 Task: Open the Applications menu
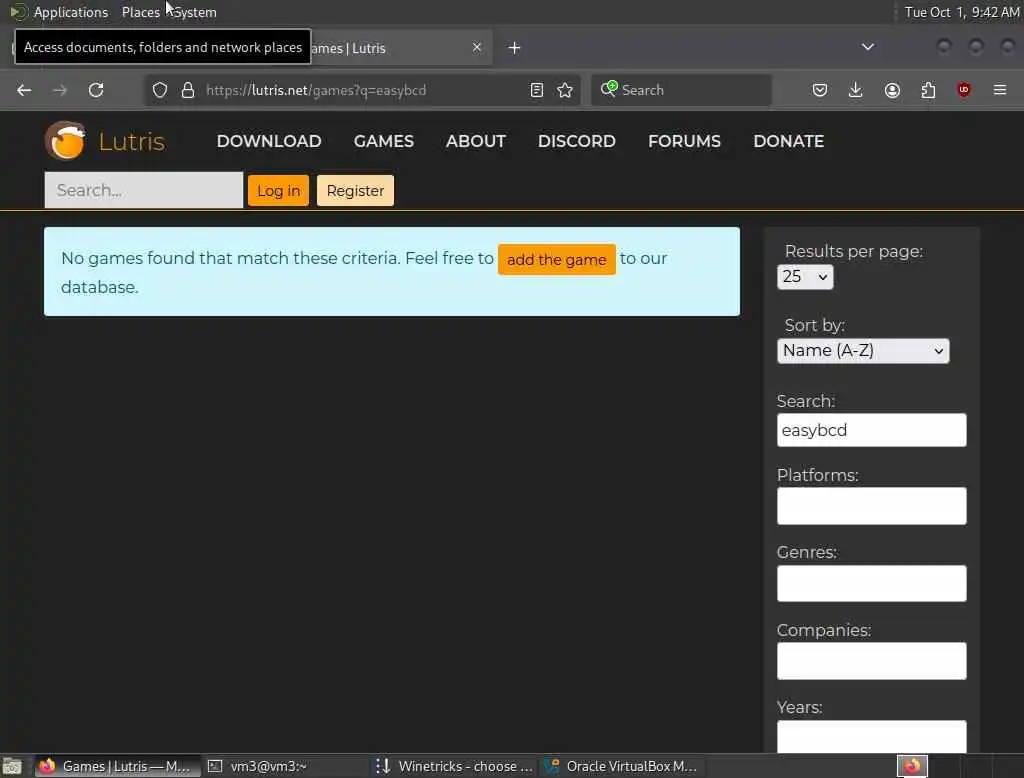(x=71, y=12)
